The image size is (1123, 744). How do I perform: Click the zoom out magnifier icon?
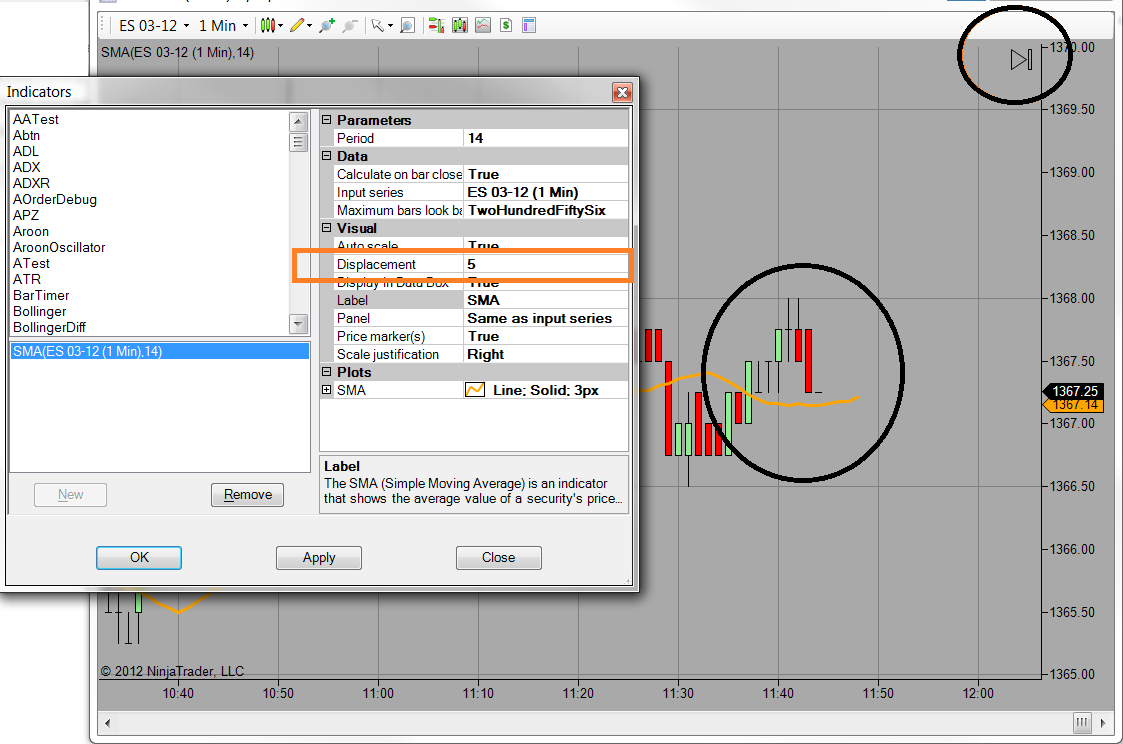coord(350,26)
